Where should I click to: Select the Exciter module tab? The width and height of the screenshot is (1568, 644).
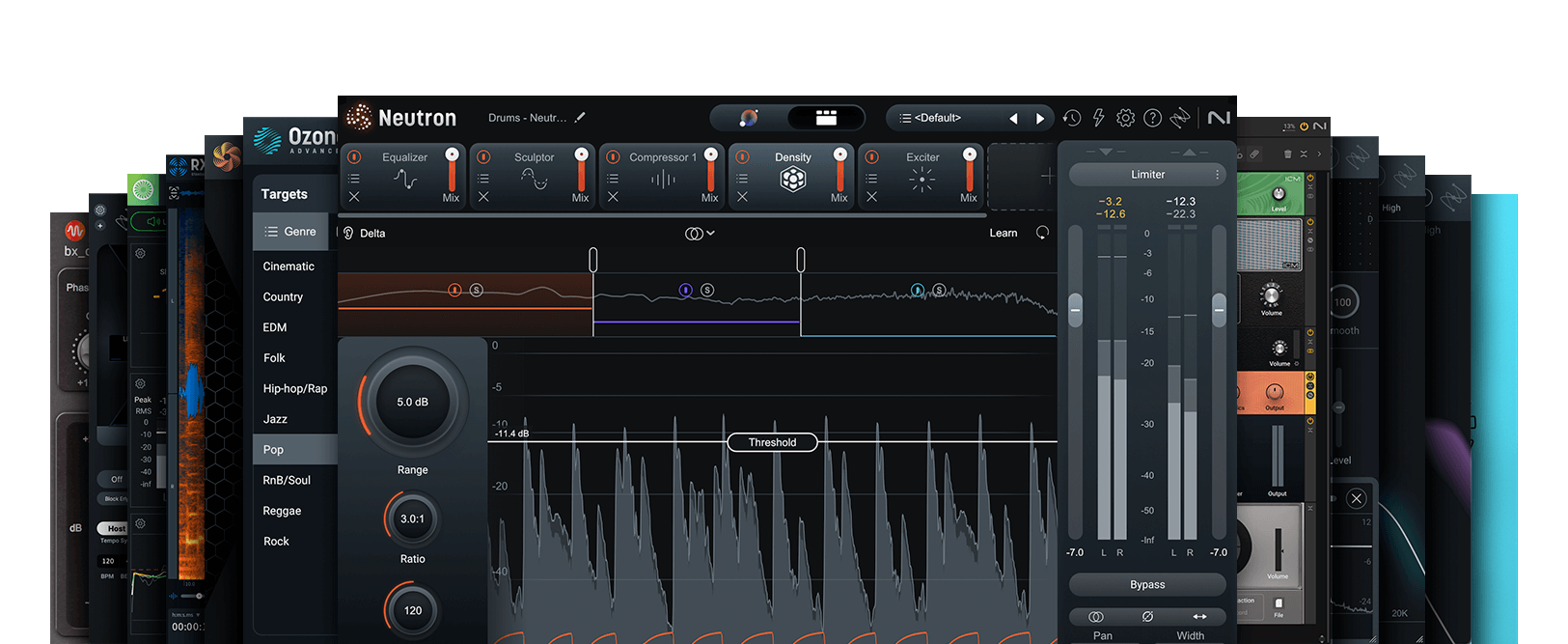922,177
